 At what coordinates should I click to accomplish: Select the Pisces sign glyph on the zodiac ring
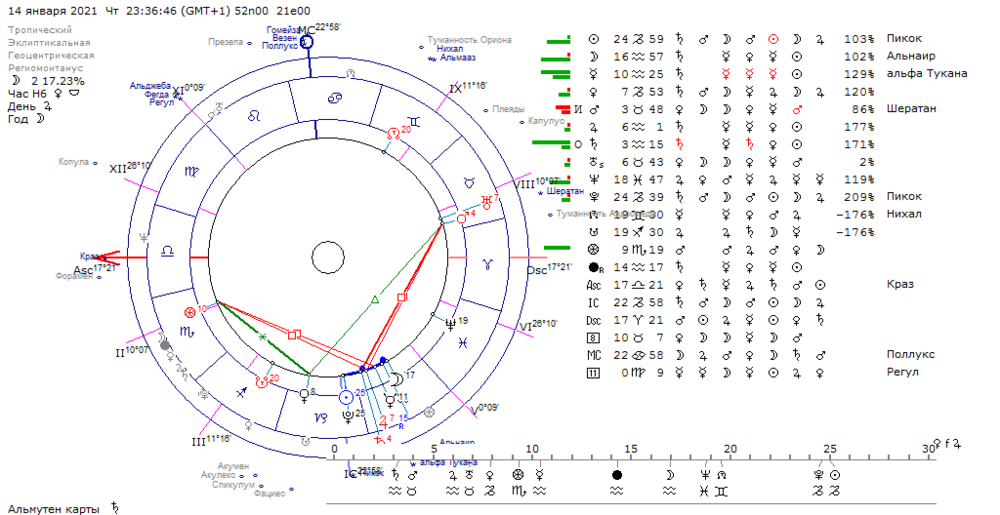coord(464,342)
